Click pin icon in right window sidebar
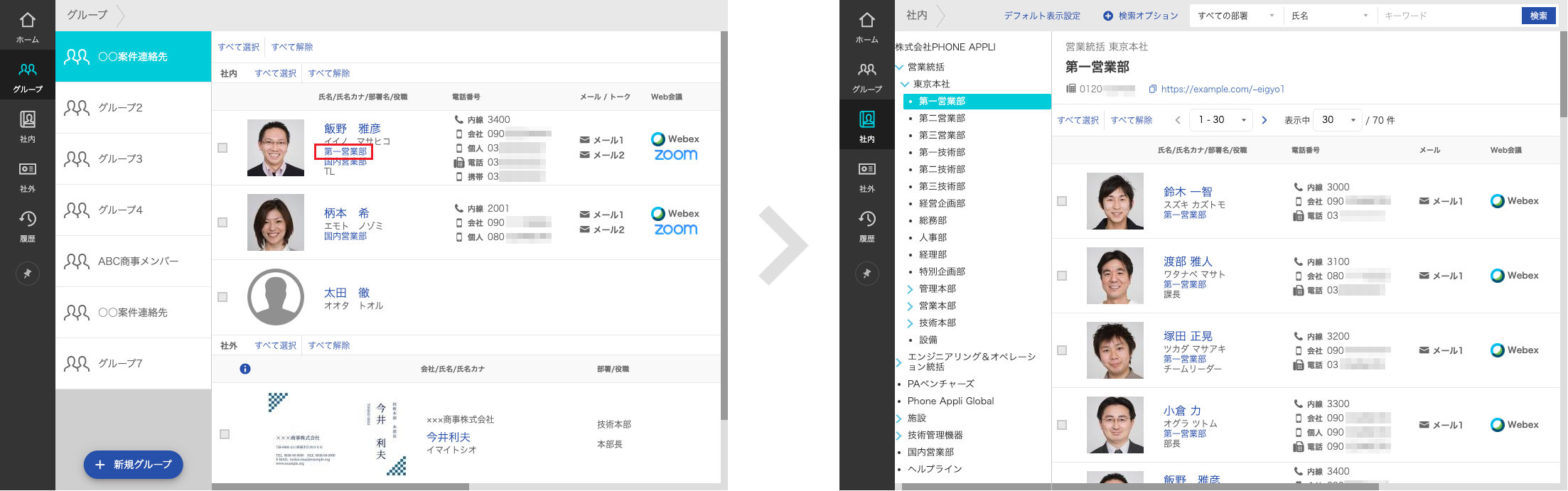Viewport: 1568px width, 491px height. coord(867,274)
